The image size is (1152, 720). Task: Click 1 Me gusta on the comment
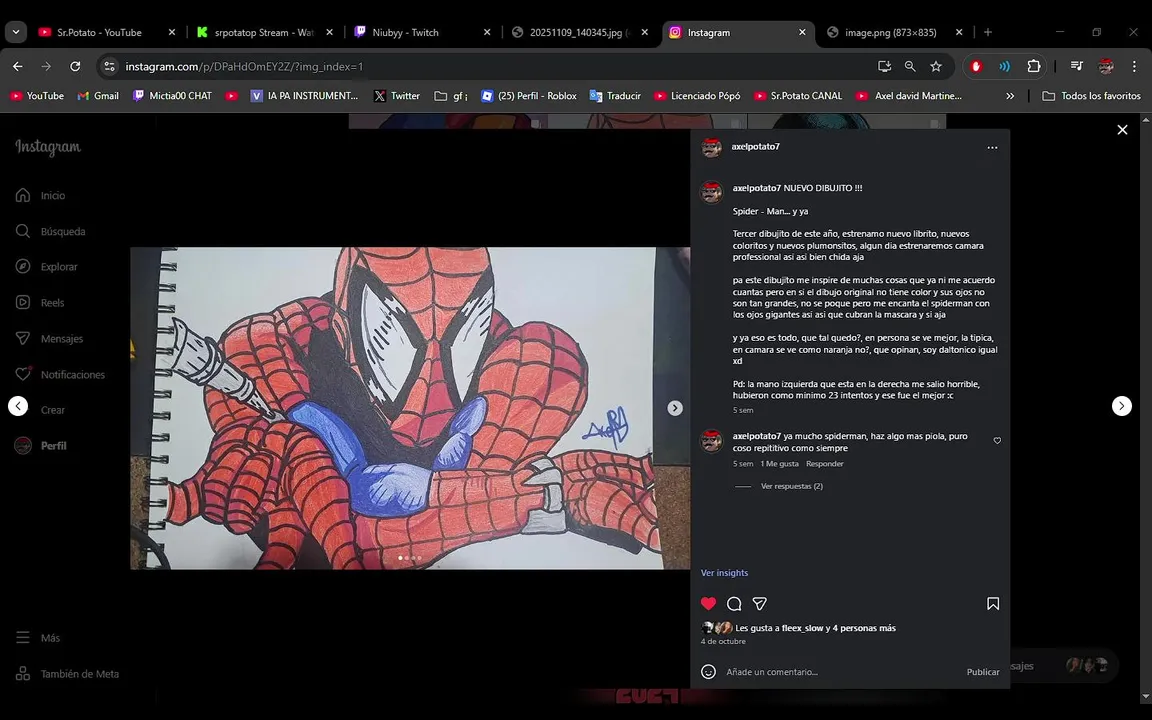tap(780, 464)
